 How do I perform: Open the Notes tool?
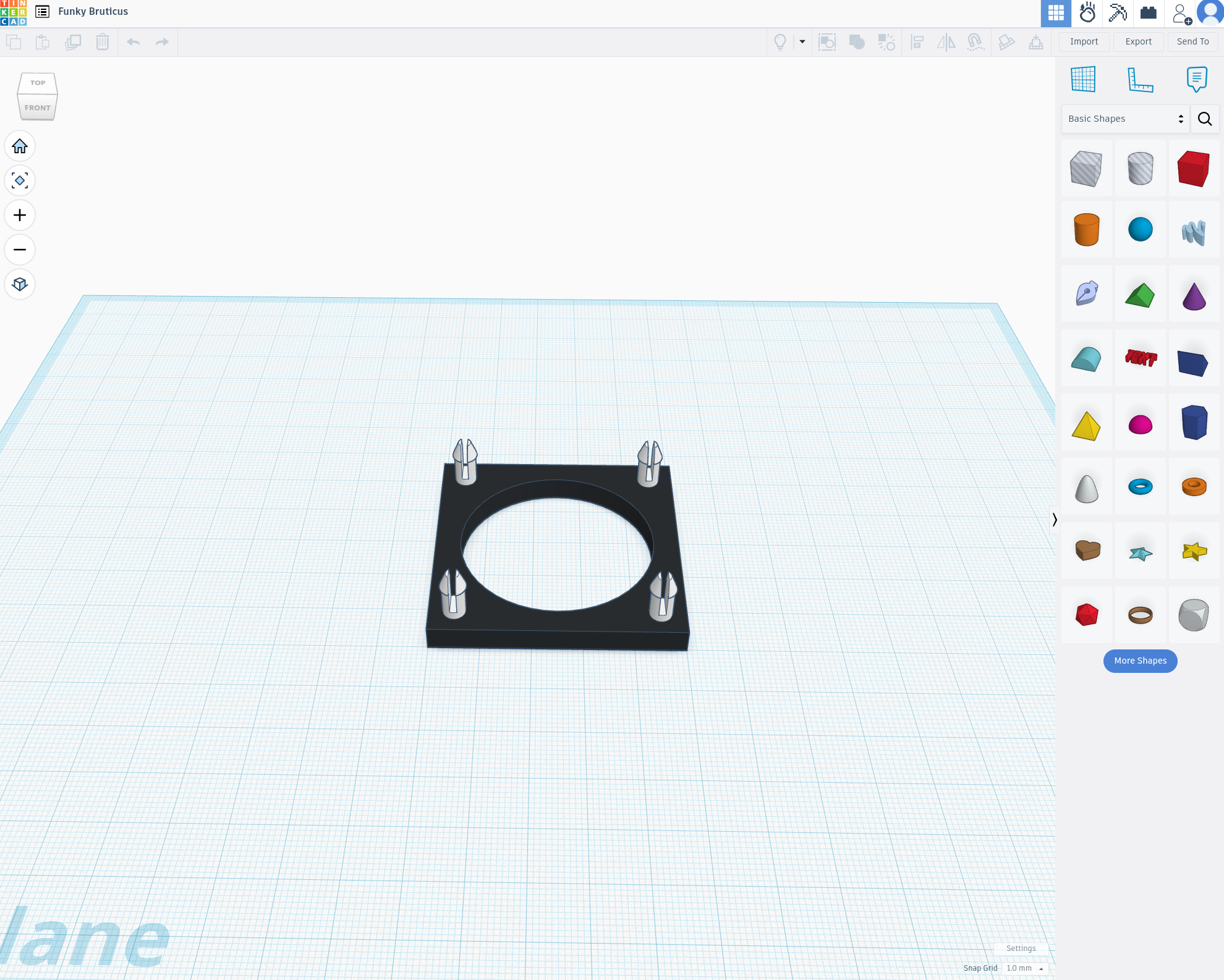click(1197, 80)
